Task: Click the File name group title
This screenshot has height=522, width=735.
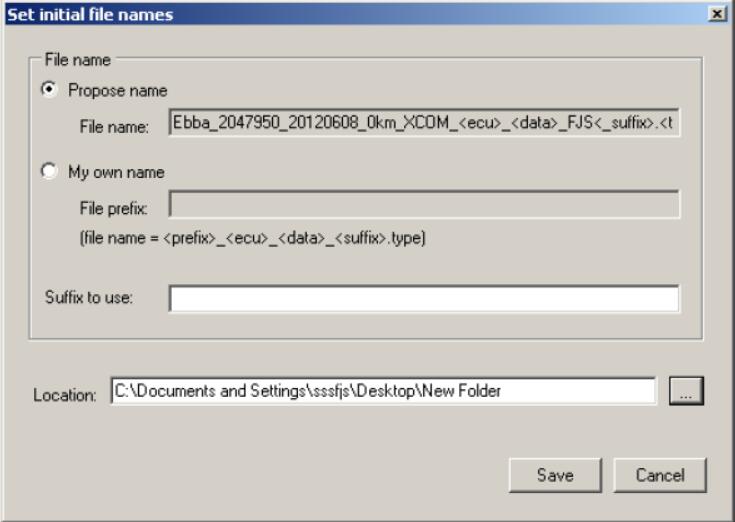Action: tap(77, 60)
